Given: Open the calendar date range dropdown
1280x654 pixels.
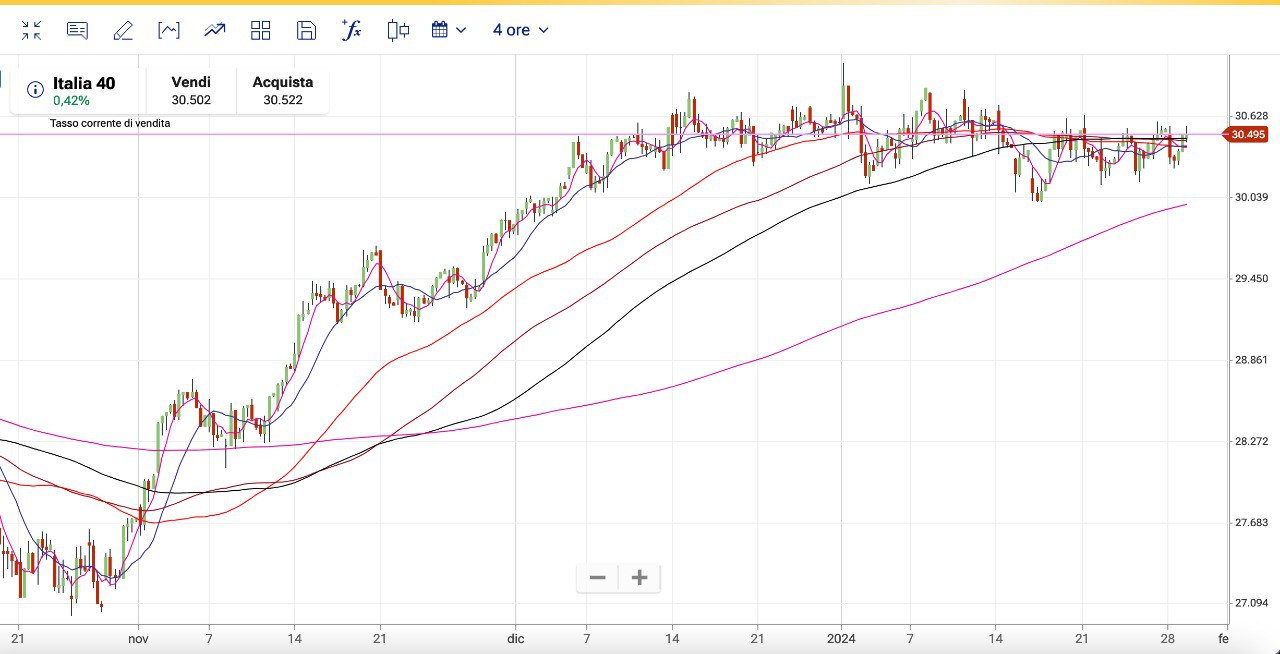Looking at the screenshot, I should click(440, 30).
